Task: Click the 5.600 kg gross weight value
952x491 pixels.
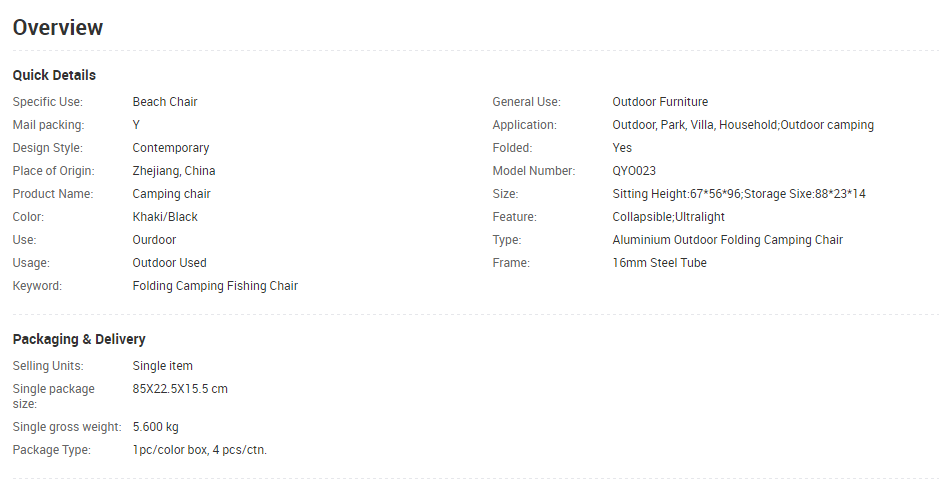Action: (x=156, y=427)
